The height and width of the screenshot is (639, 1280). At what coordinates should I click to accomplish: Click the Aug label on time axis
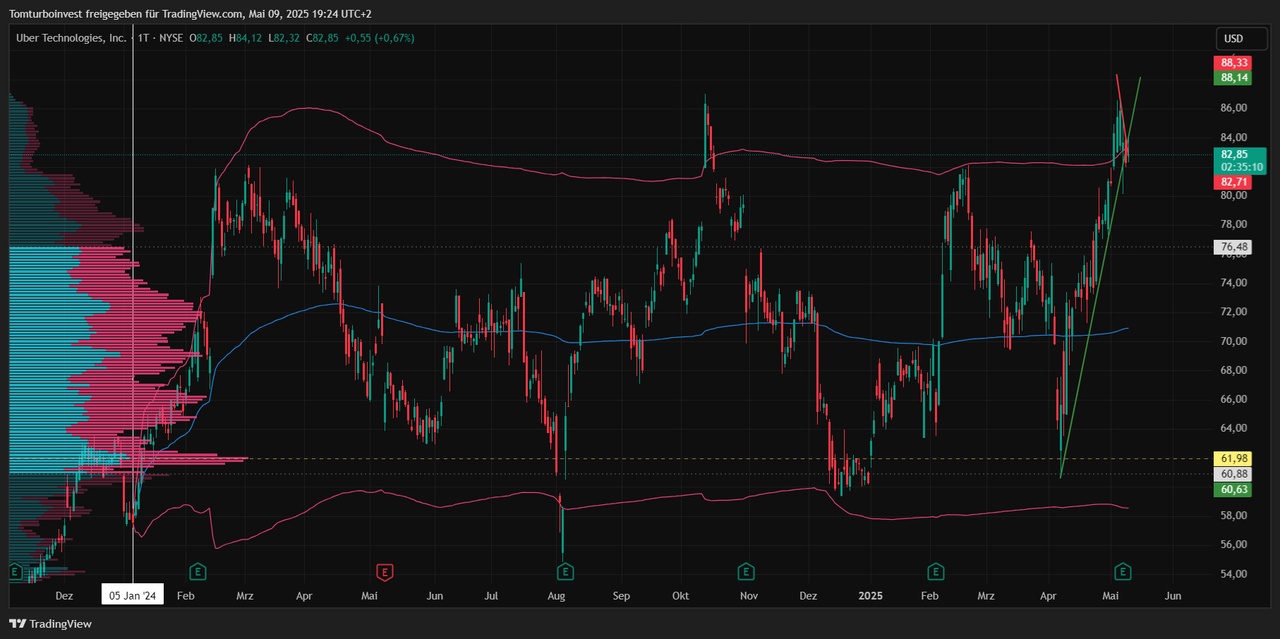click(557, 596)
